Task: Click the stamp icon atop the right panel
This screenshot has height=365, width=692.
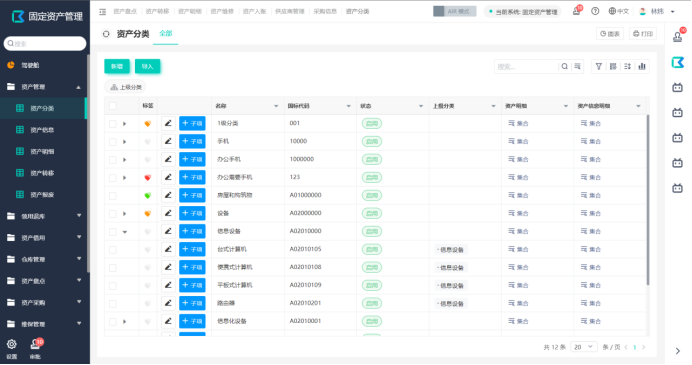Action: 678,37
